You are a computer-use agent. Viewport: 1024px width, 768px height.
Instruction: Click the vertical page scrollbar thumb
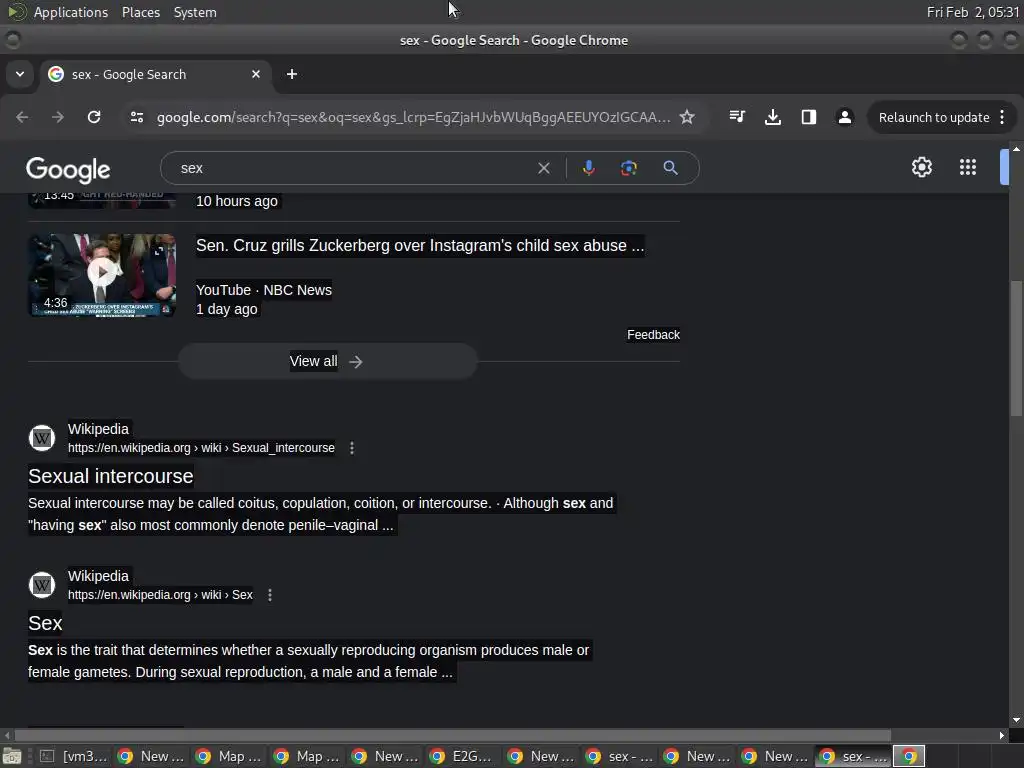(x=1016, y=347)
